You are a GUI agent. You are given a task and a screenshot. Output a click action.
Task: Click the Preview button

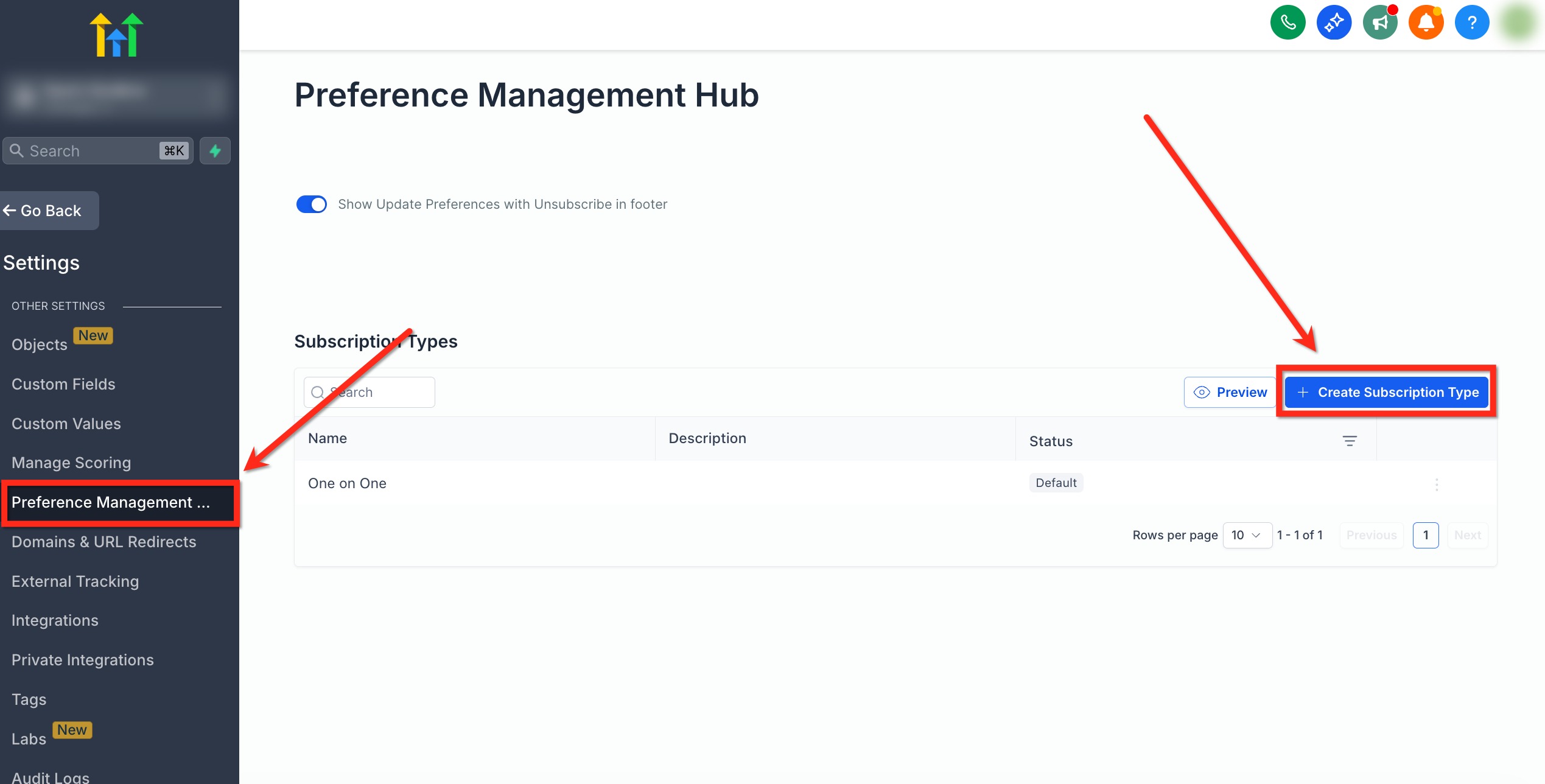tap(1230, 392)
